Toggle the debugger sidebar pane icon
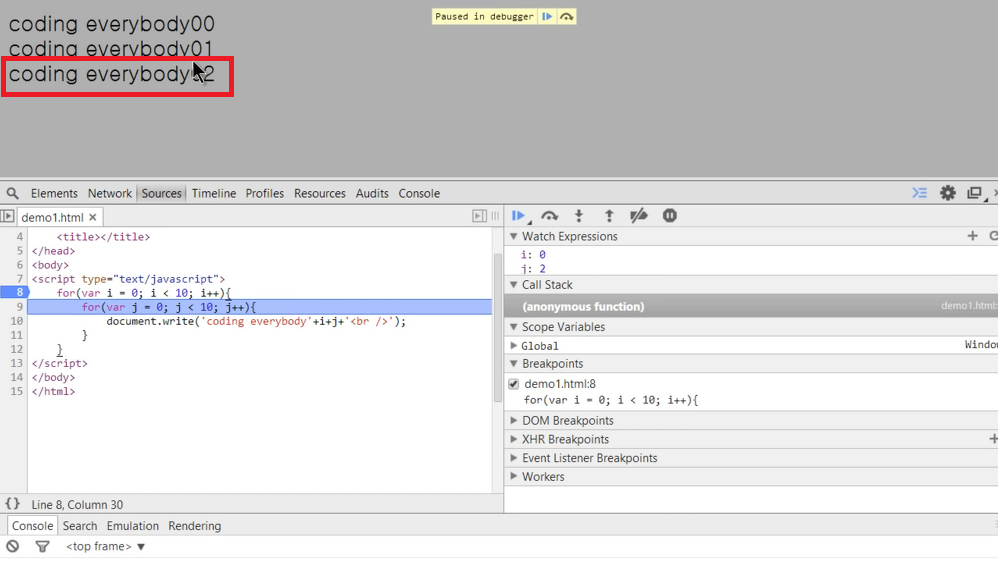Screen dimensions: 998x562 (x=479, y=216)
